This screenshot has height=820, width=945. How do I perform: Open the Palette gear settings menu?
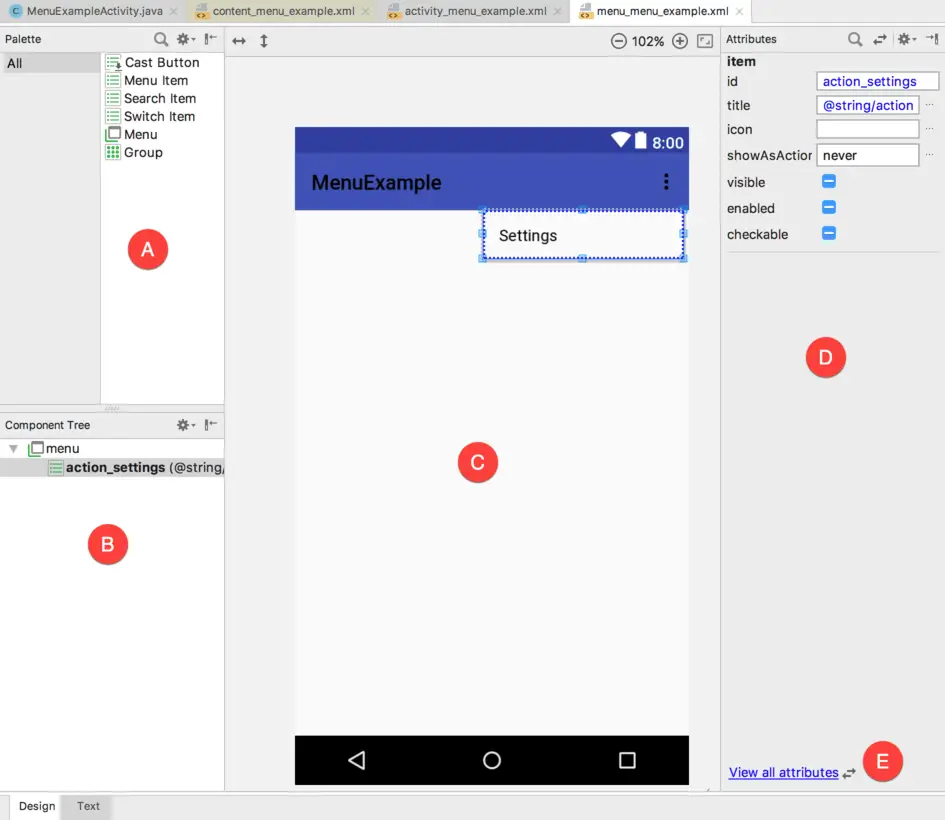point(185,39)
